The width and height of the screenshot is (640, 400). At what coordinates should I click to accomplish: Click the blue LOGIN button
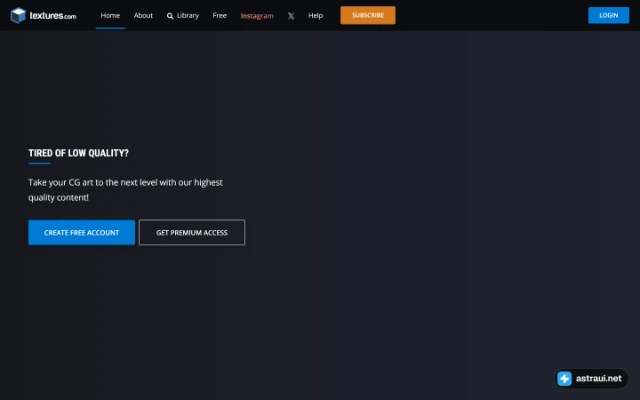[x=609, y=15]
